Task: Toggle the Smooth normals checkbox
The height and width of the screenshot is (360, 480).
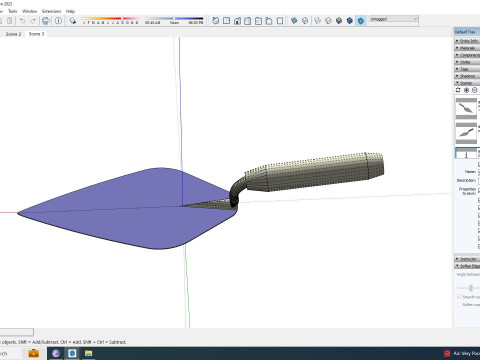Action: tap(459, 296)
